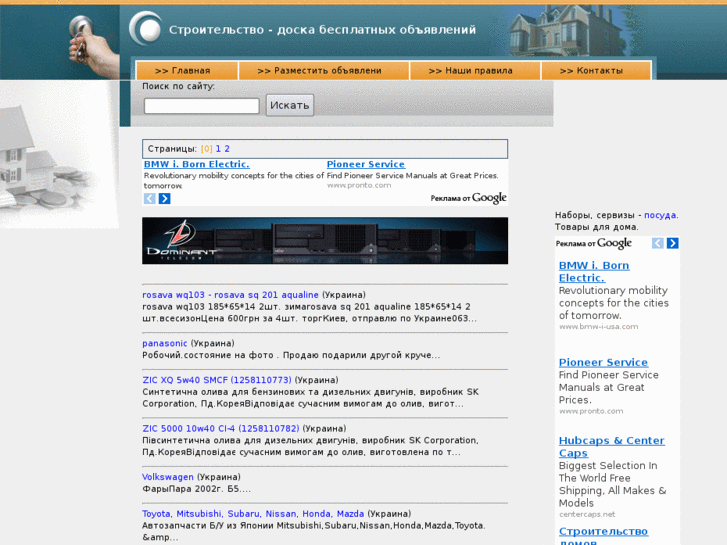The width and height of the screenshot is (727, 545).
Task: Click centercaps.net URL in sidebar ad
Action: (587, 514)
